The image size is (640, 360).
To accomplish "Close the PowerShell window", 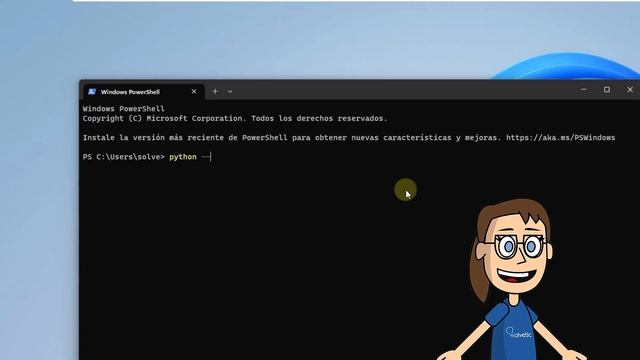I will click(x=630, y=89).
